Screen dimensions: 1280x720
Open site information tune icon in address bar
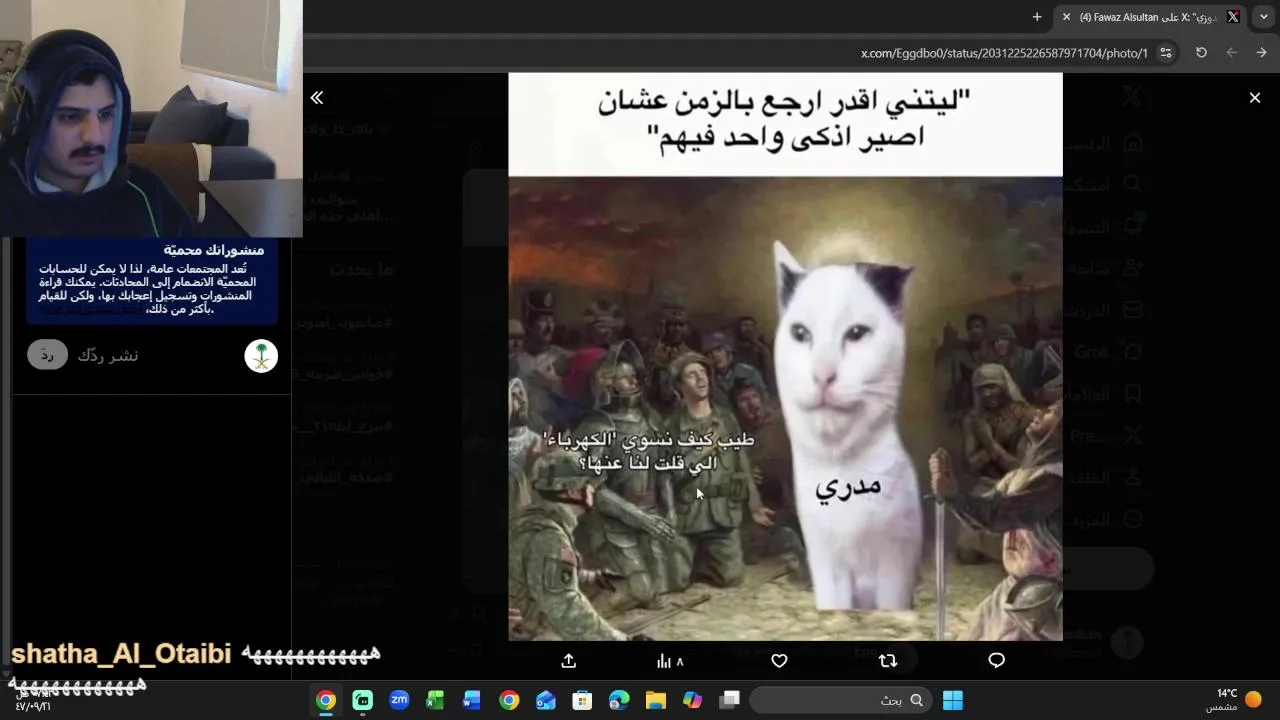(1166, 53)
